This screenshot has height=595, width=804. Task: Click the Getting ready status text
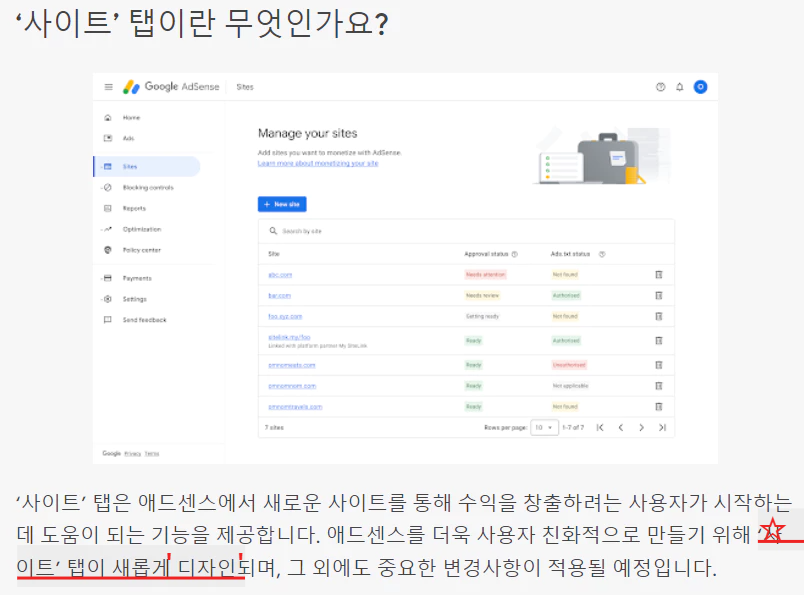click(x=482, y=316)
